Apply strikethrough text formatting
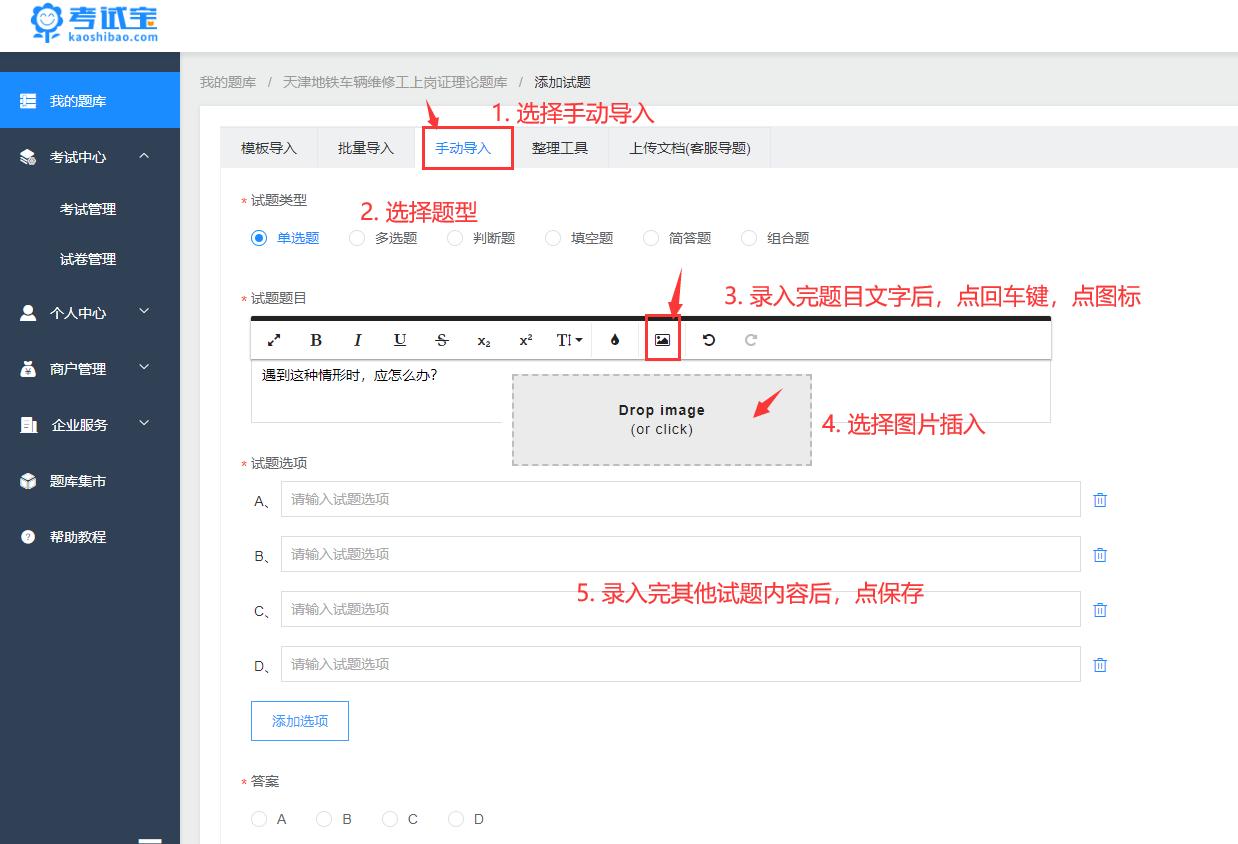 click(442, 340)
